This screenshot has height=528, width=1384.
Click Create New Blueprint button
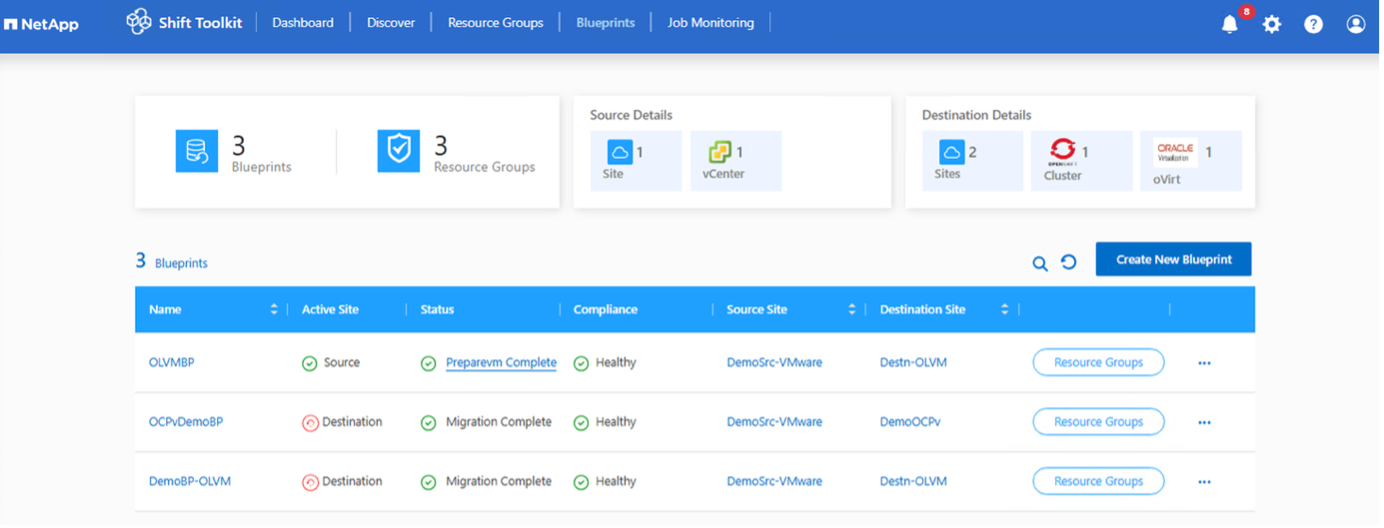(x=1173, y=259)
